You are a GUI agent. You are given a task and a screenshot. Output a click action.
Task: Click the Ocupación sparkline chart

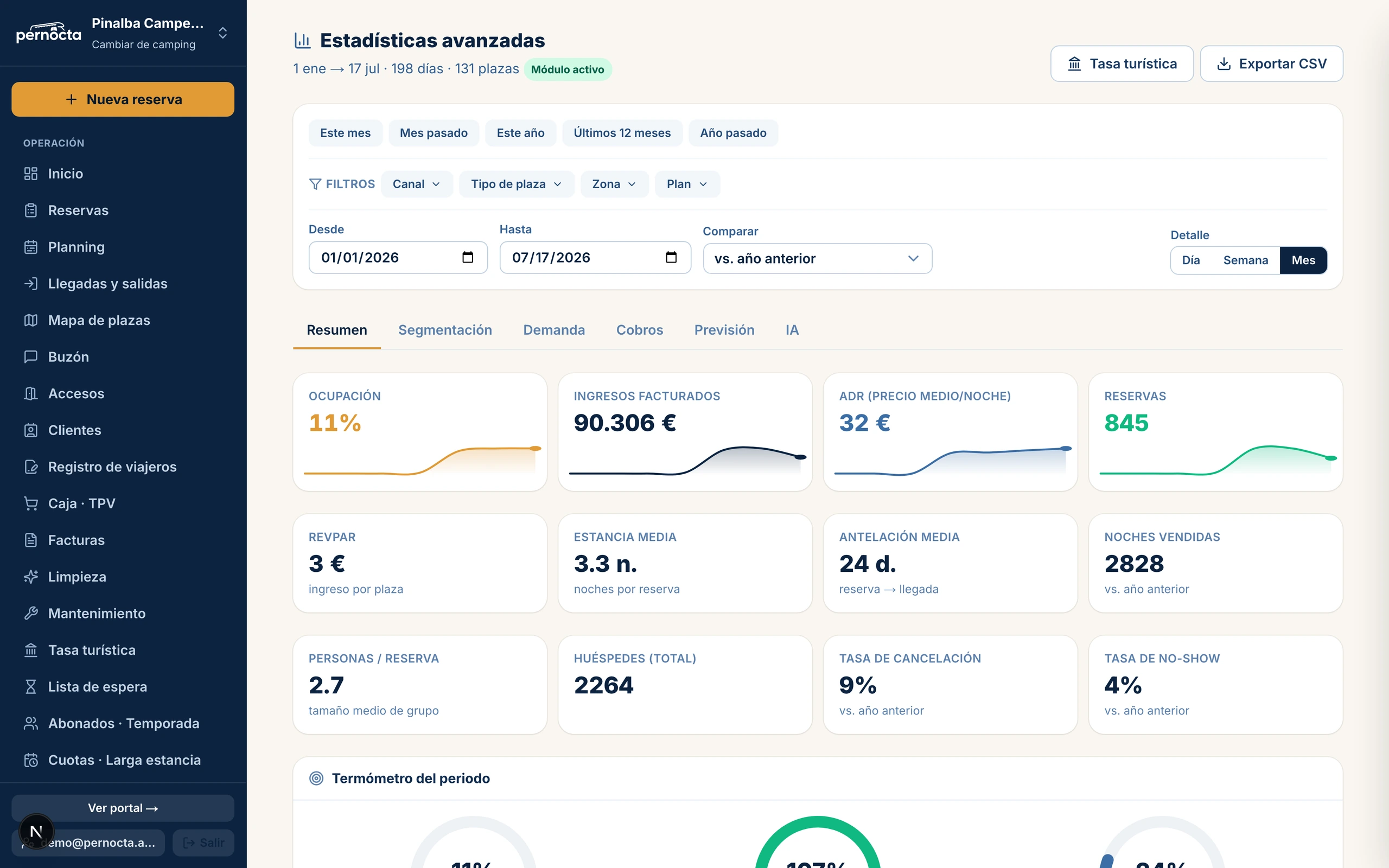point(423,461)
